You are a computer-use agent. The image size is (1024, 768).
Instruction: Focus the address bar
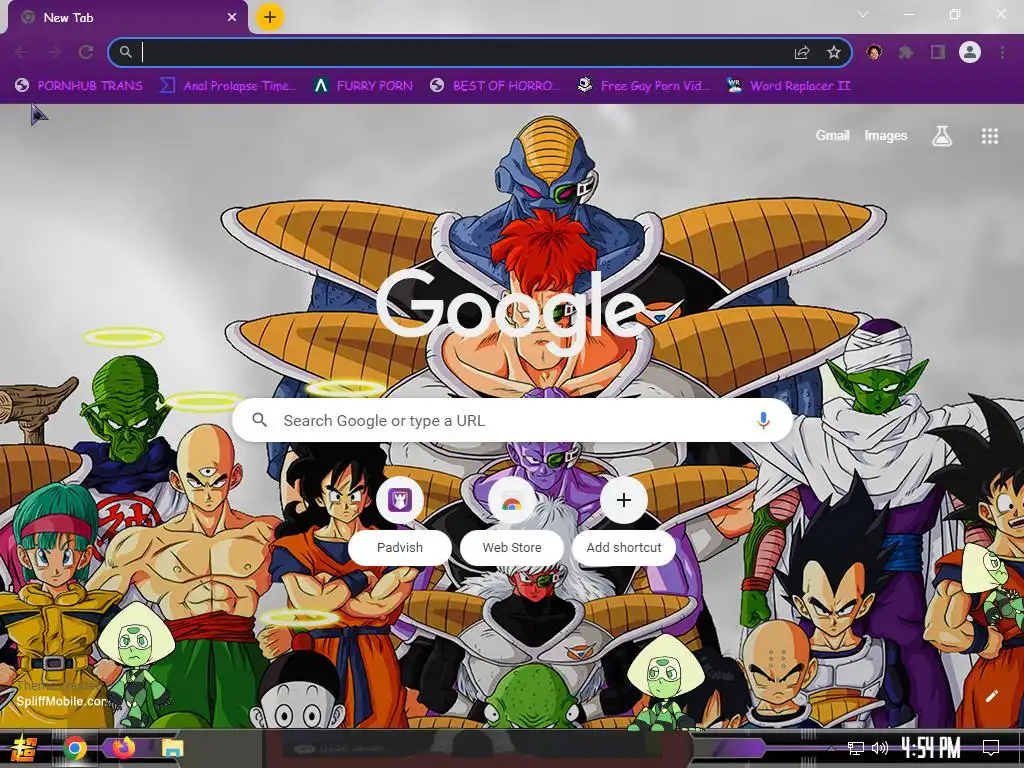coord(480,52)
